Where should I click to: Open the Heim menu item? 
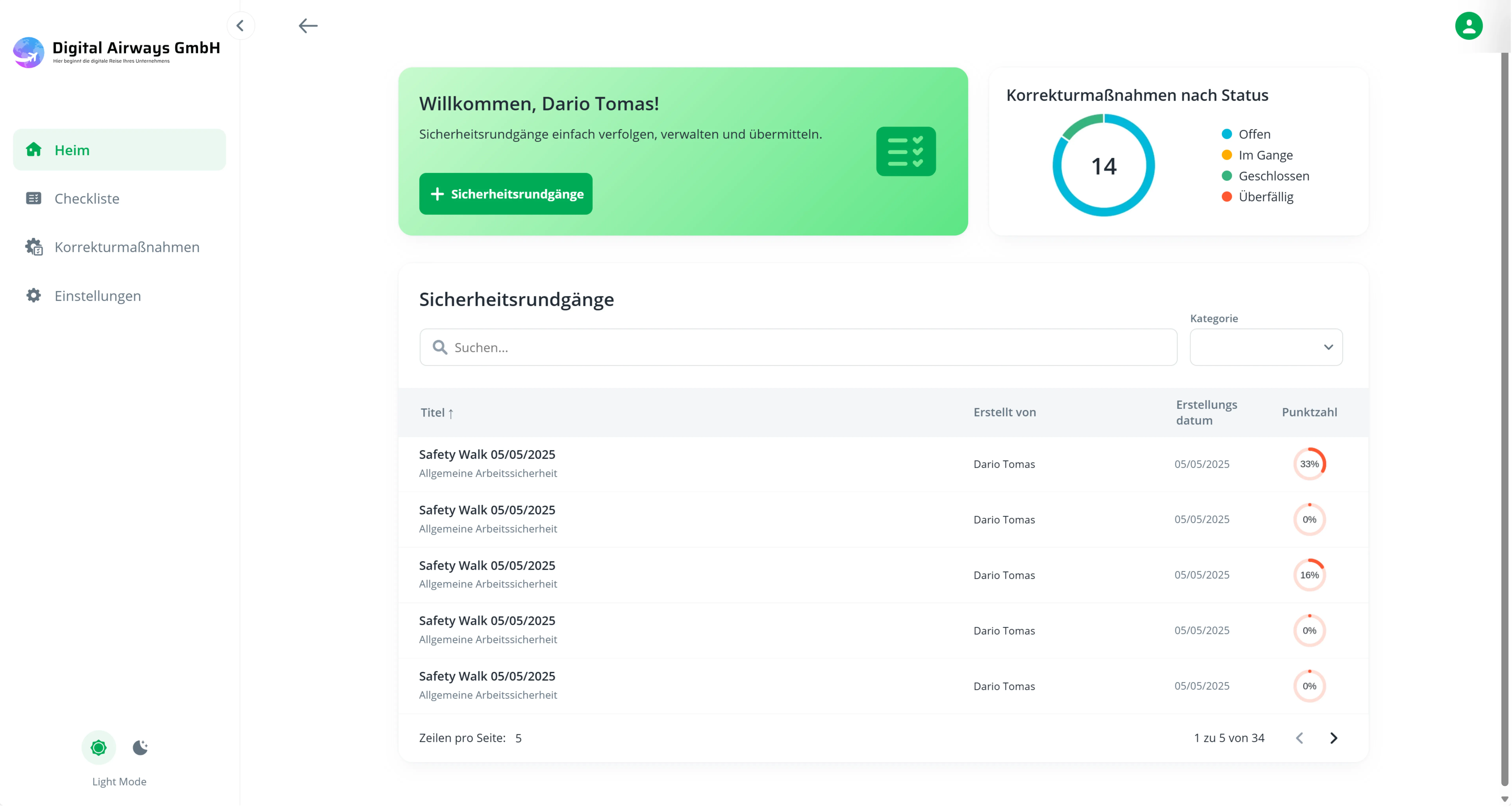(x=119, y=150)
